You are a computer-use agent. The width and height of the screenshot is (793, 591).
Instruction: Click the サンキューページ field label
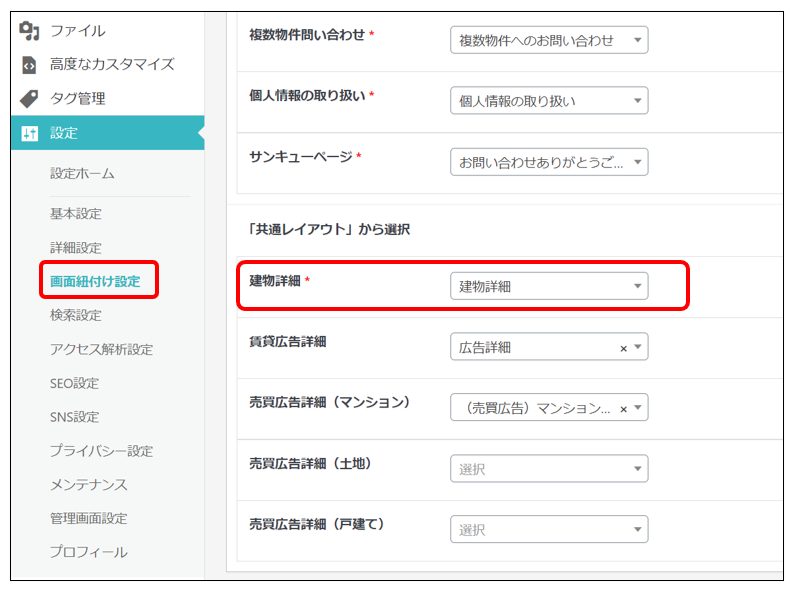click(301, 157)
